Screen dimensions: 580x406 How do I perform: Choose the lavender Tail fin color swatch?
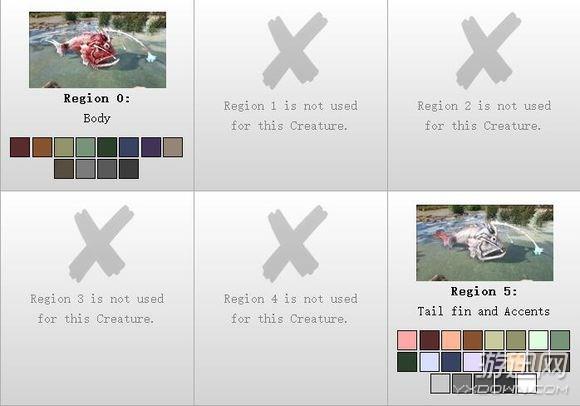click(473, 362)
